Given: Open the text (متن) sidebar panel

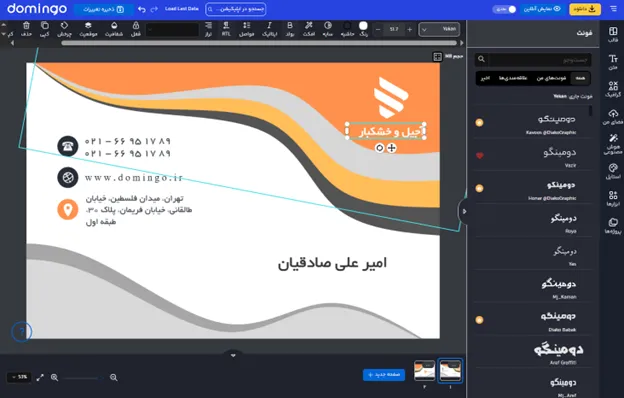Looking at the screenshot, I should coord(613,62).
